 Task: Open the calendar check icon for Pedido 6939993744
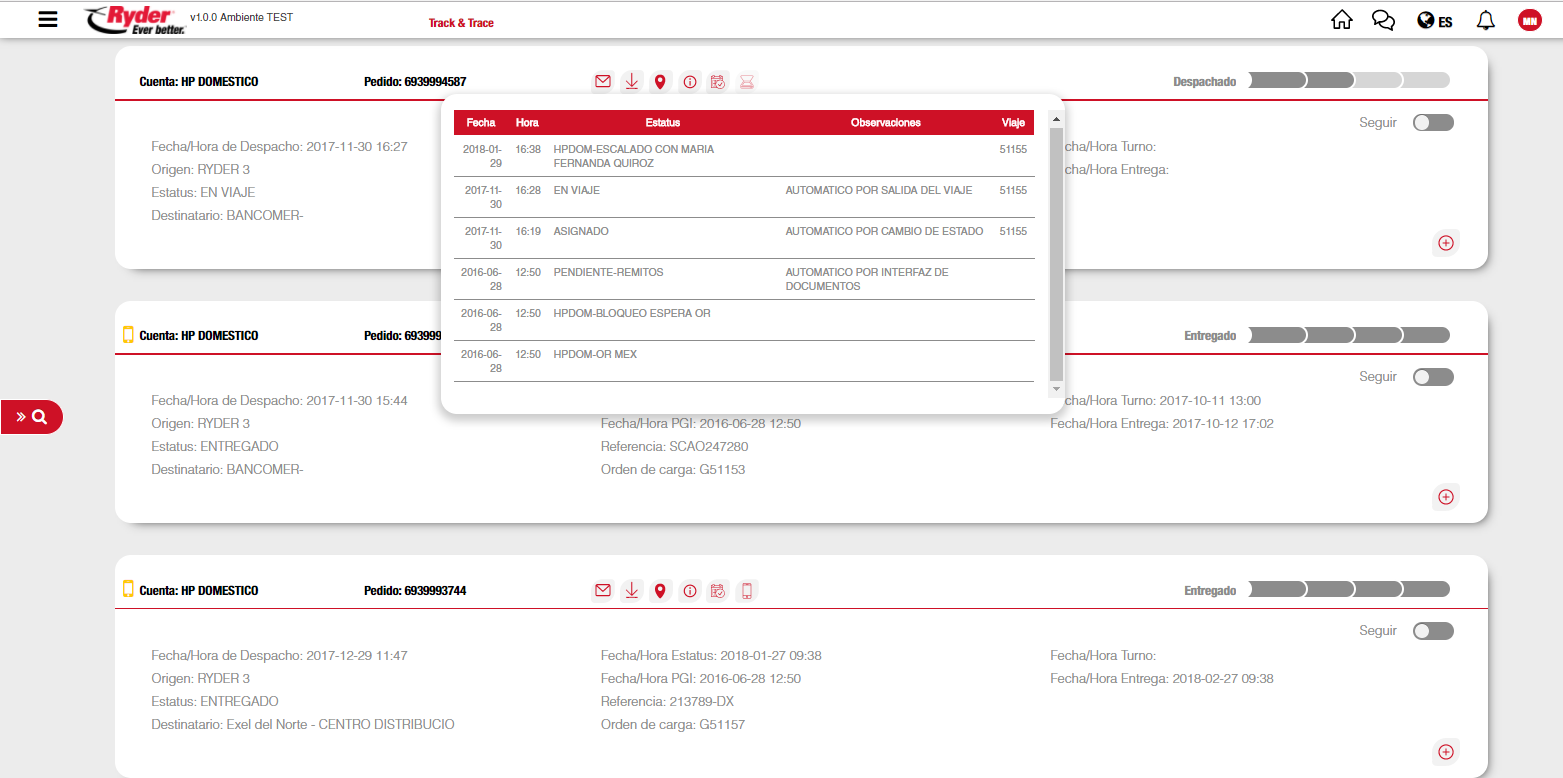tap(718, 591)
